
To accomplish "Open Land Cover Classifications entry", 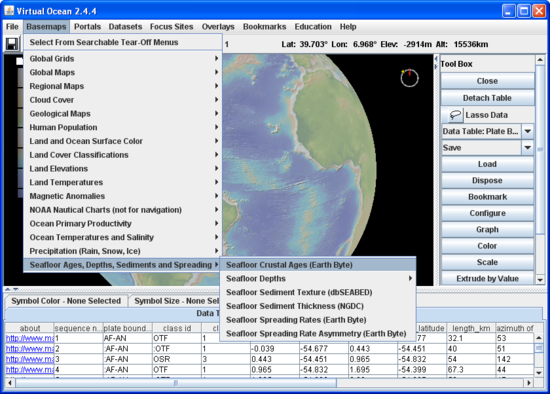I will click(x=122, y=155).
